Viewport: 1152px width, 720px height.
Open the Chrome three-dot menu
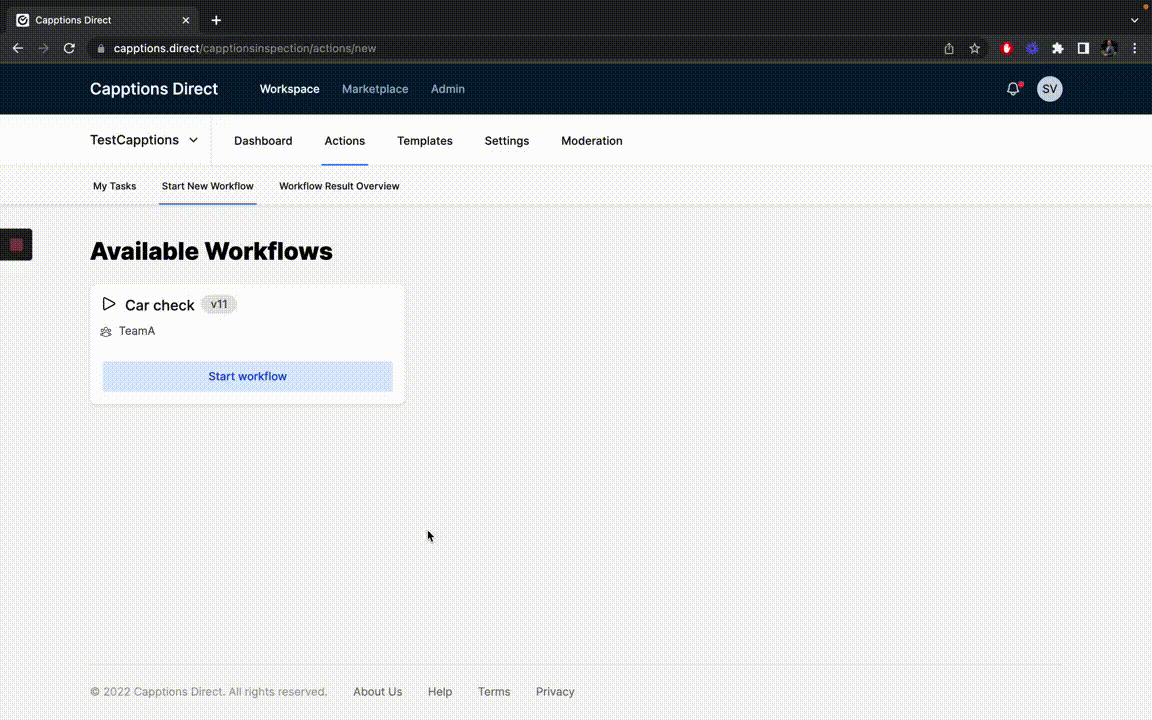(1134, 48)
